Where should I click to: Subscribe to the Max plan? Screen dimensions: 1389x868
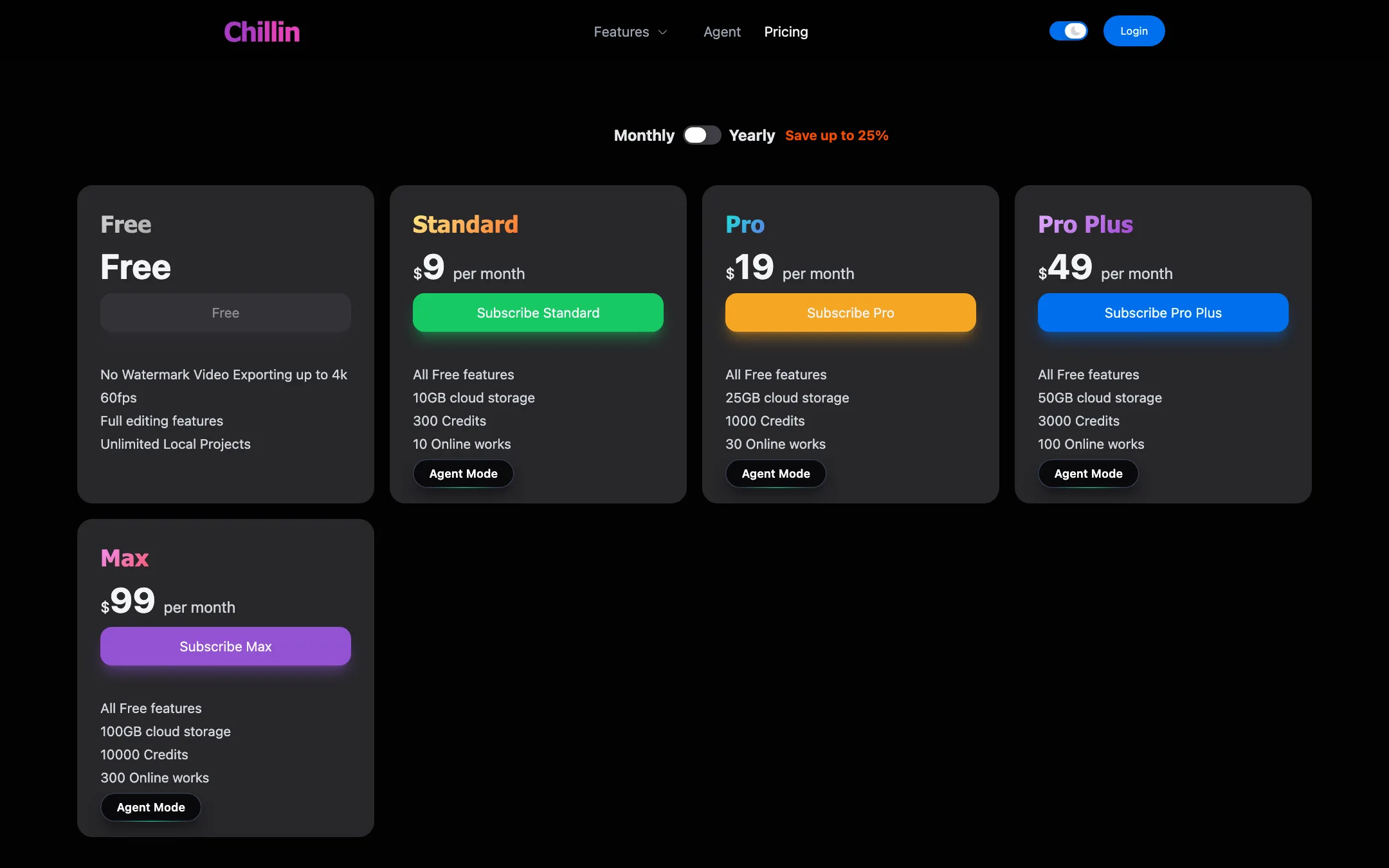(226, 646)
